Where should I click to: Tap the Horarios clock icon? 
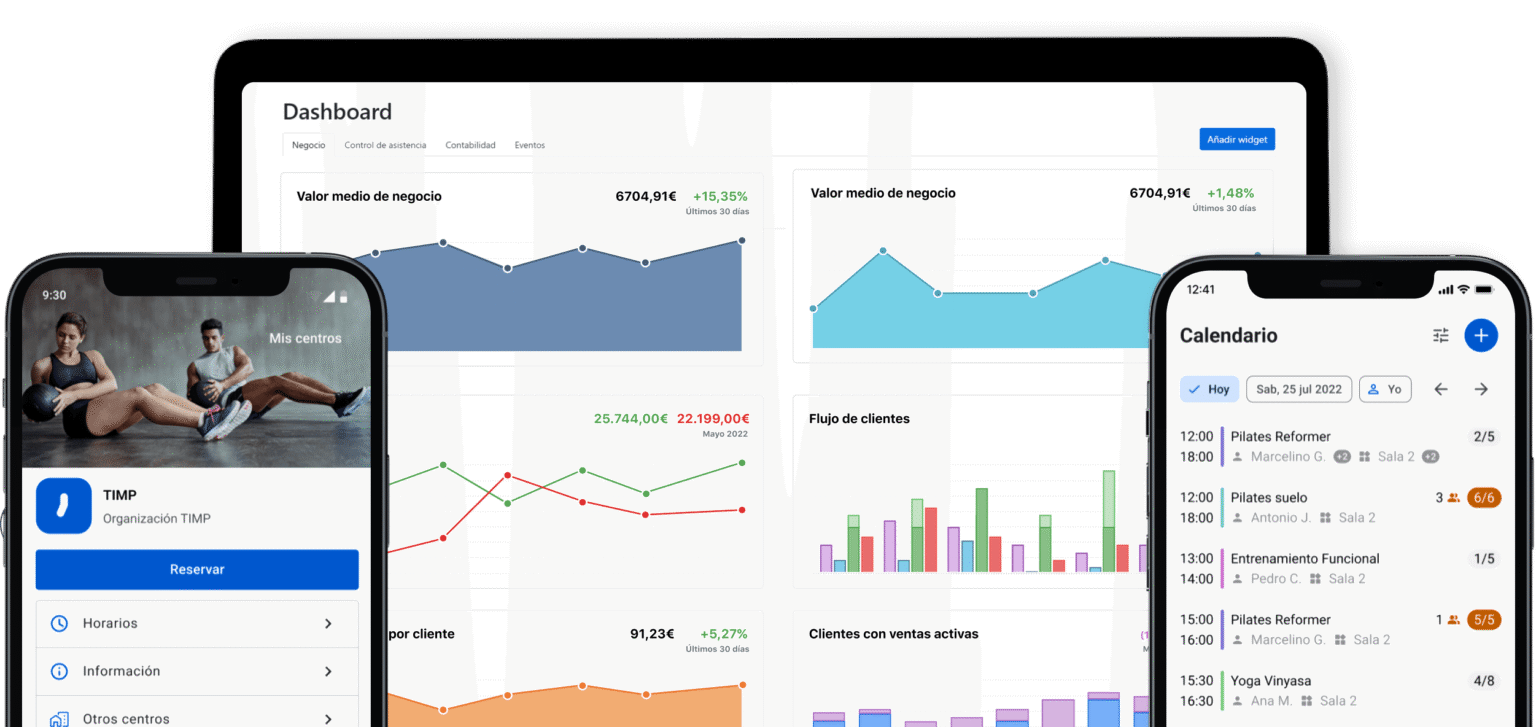59,623
